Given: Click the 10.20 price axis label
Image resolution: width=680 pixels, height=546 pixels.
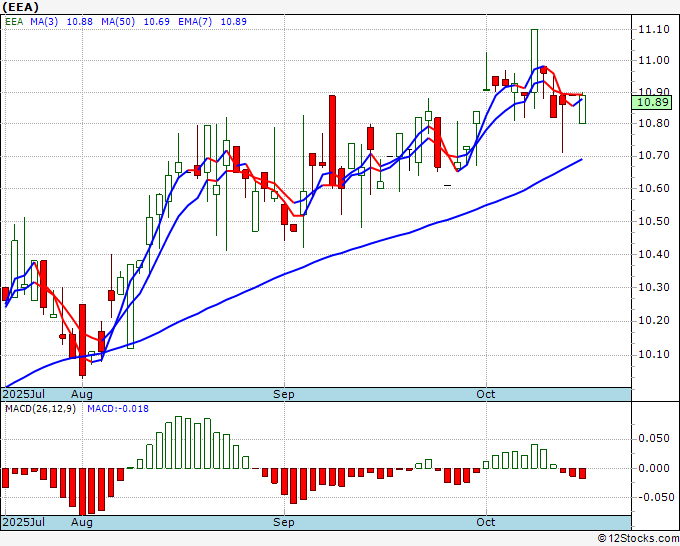Looking at the screenshot, I should pyautogui.click(x=654, y=320).
